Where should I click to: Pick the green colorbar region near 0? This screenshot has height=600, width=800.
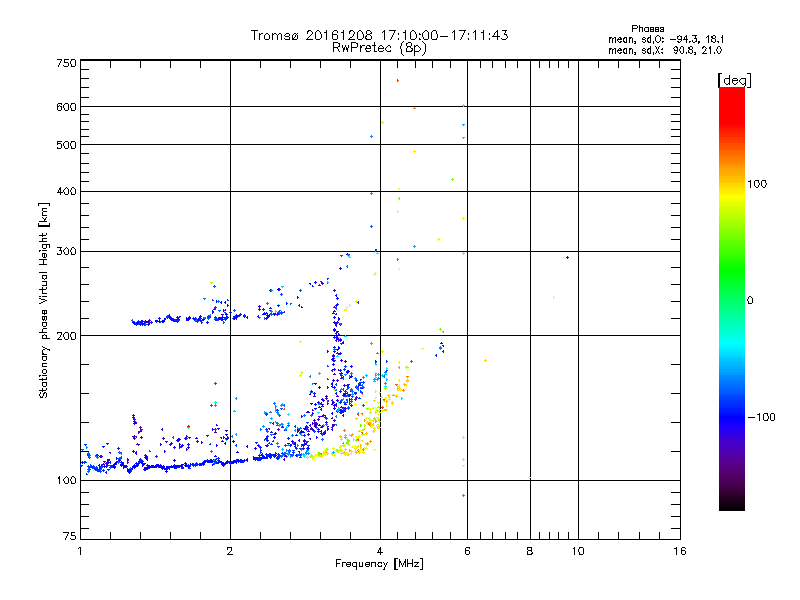tap(731, 300)
